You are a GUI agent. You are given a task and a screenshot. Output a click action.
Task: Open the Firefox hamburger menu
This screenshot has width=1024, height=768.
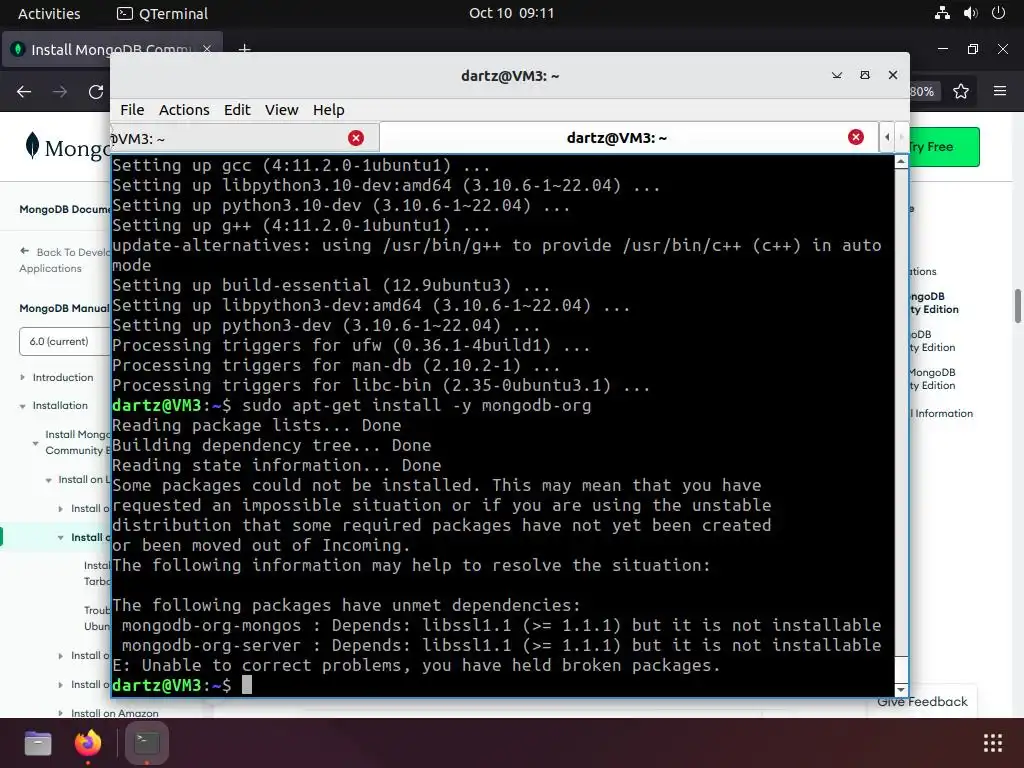(x=1000, y=91)
